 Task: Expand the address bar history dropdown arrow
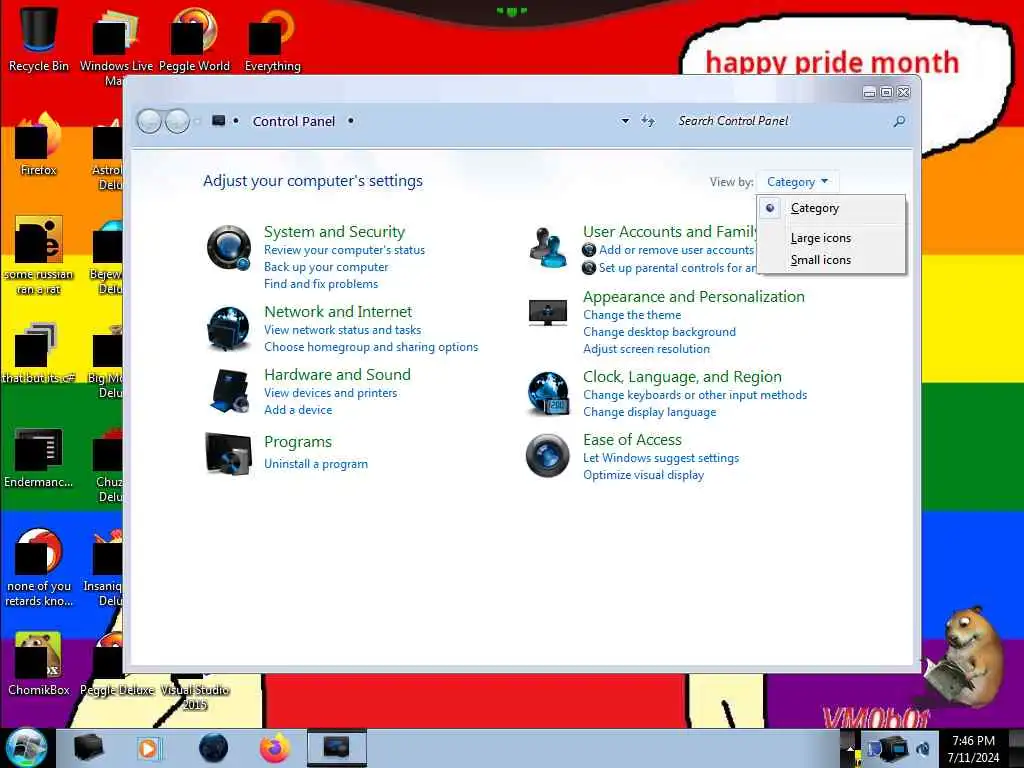tap(625, 121)
